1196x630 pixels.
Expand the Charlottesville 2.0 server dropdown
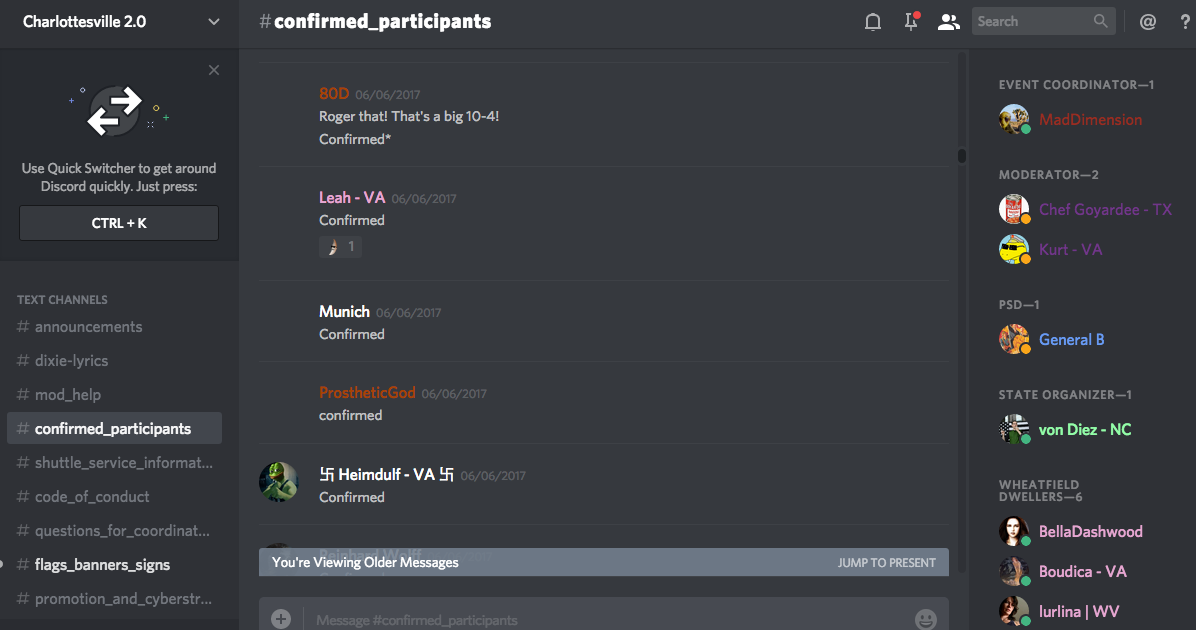(x=214, y=21)
